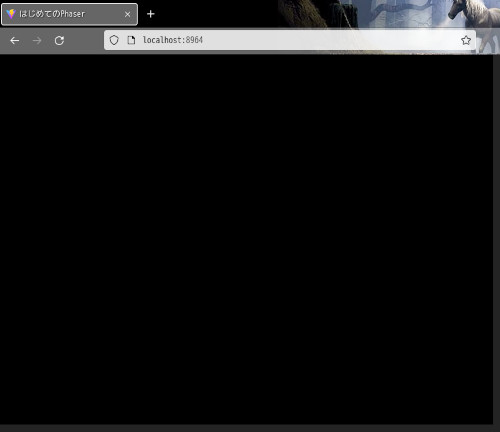Click the horizontal scrollbar strip at the bottom
500x432 pixels.
[x=247, y=428]
